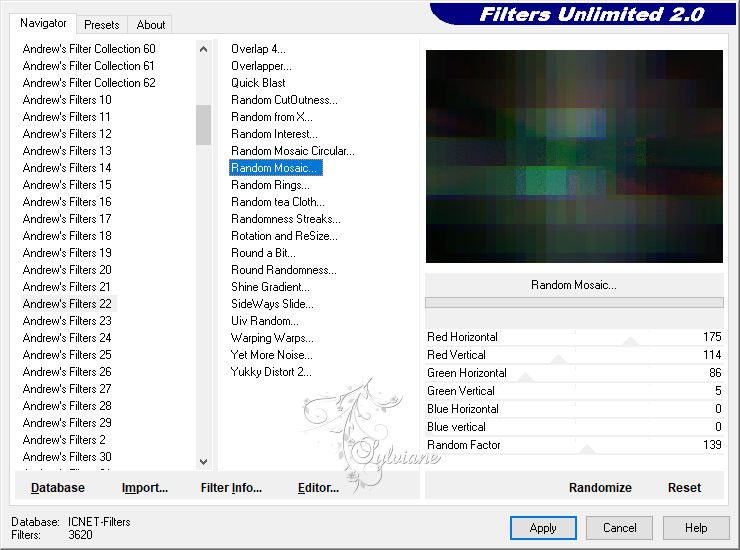
Task: Select Andrew's Filters 25 category
Action: click(67, 355)
